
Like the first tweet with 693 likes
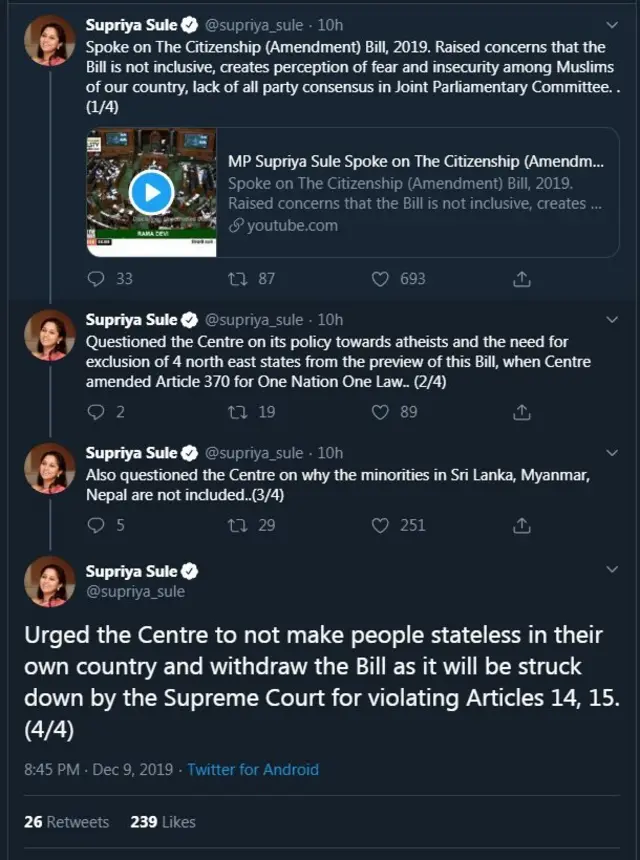tap(380, 279)
